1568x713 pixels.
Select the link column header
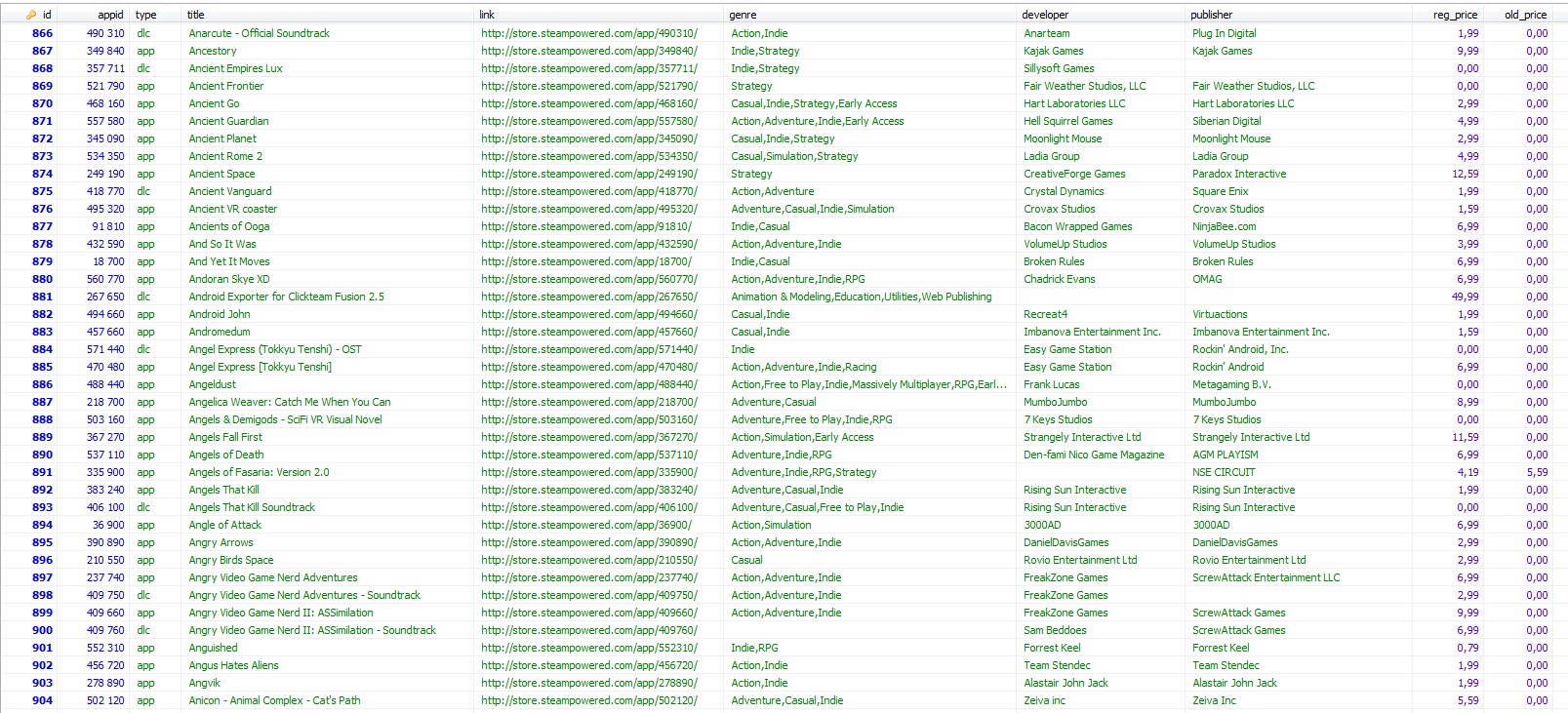487,15
